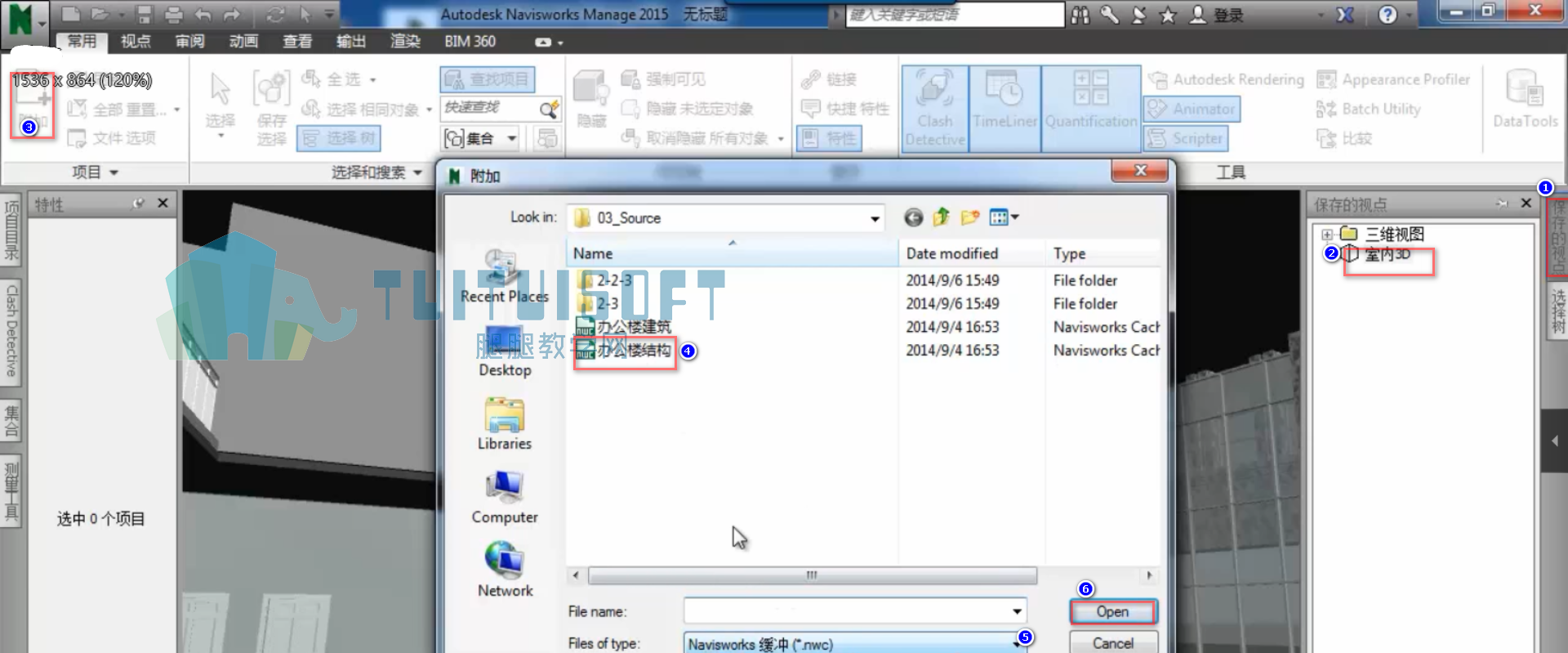Toggle the 选择树 selection tree panel
1568x653 pixels.
click(339, 138)
